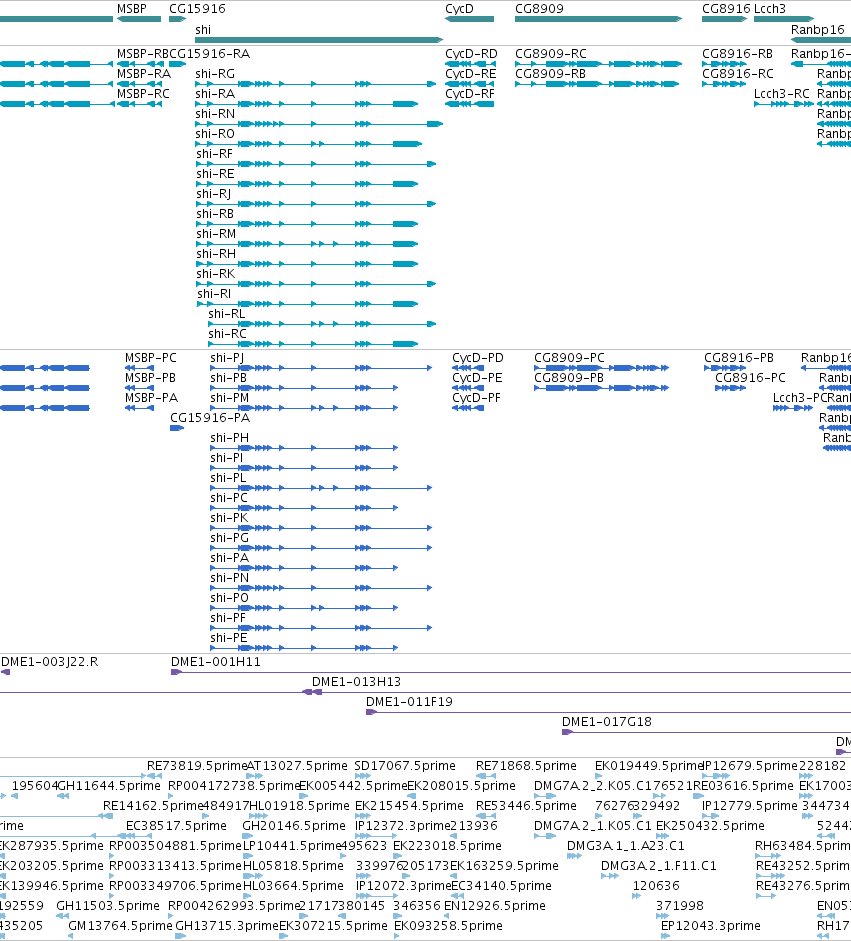Click the CG15916-PA protein label
851x941 pixels.
point(210,418)
